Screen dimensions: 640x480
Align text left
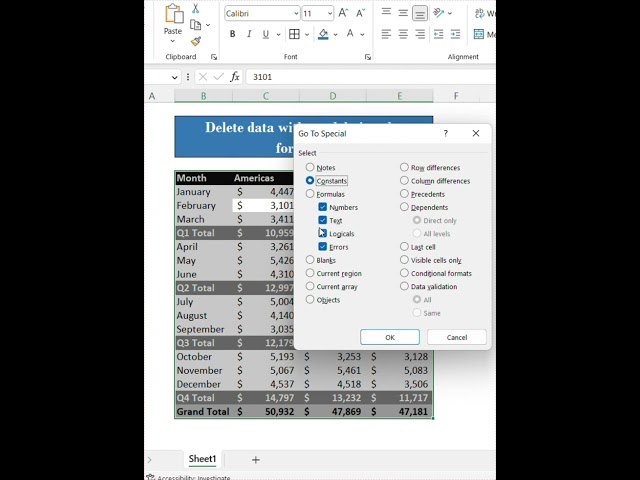386,34
